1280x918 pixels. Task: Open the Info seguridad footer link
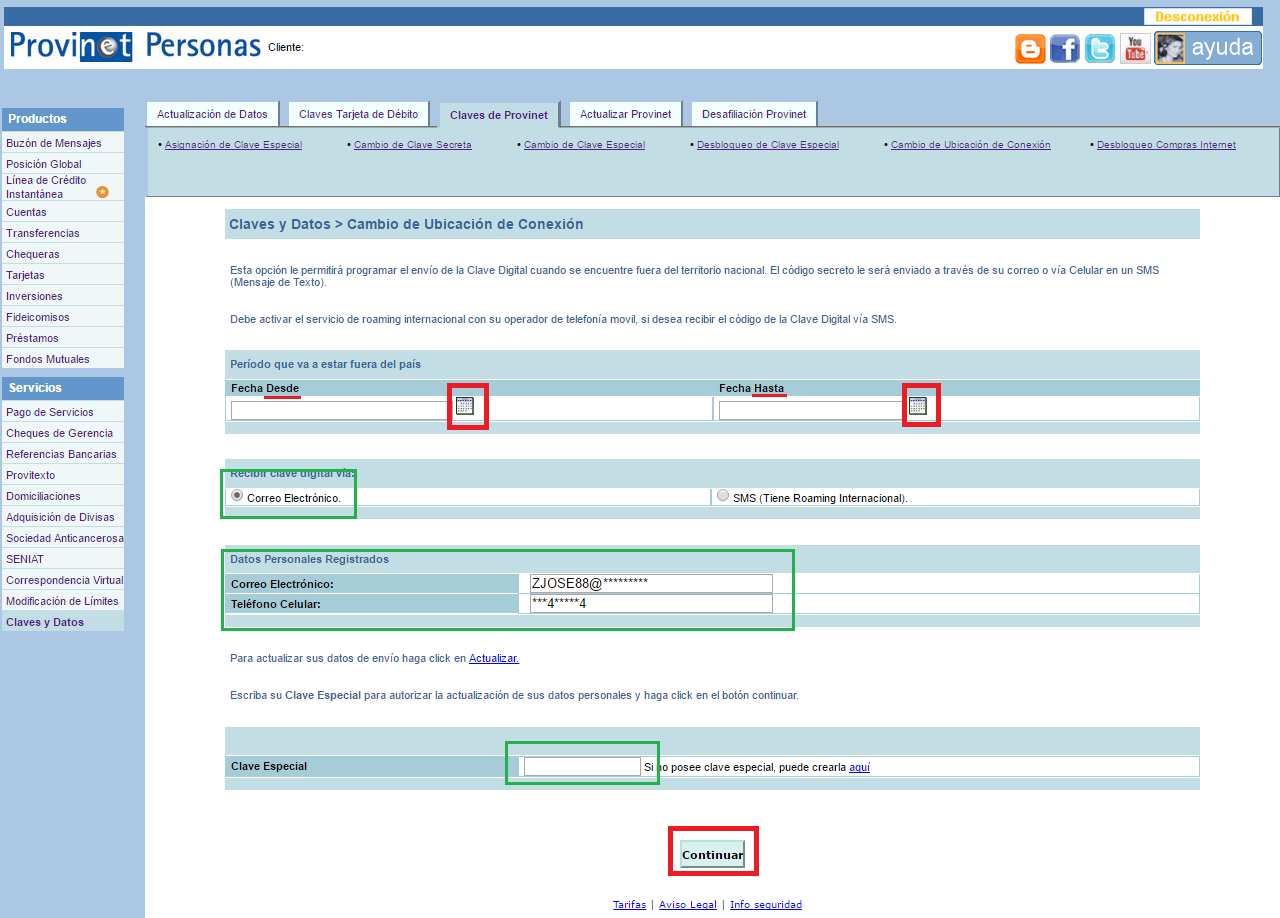[766, 904]
